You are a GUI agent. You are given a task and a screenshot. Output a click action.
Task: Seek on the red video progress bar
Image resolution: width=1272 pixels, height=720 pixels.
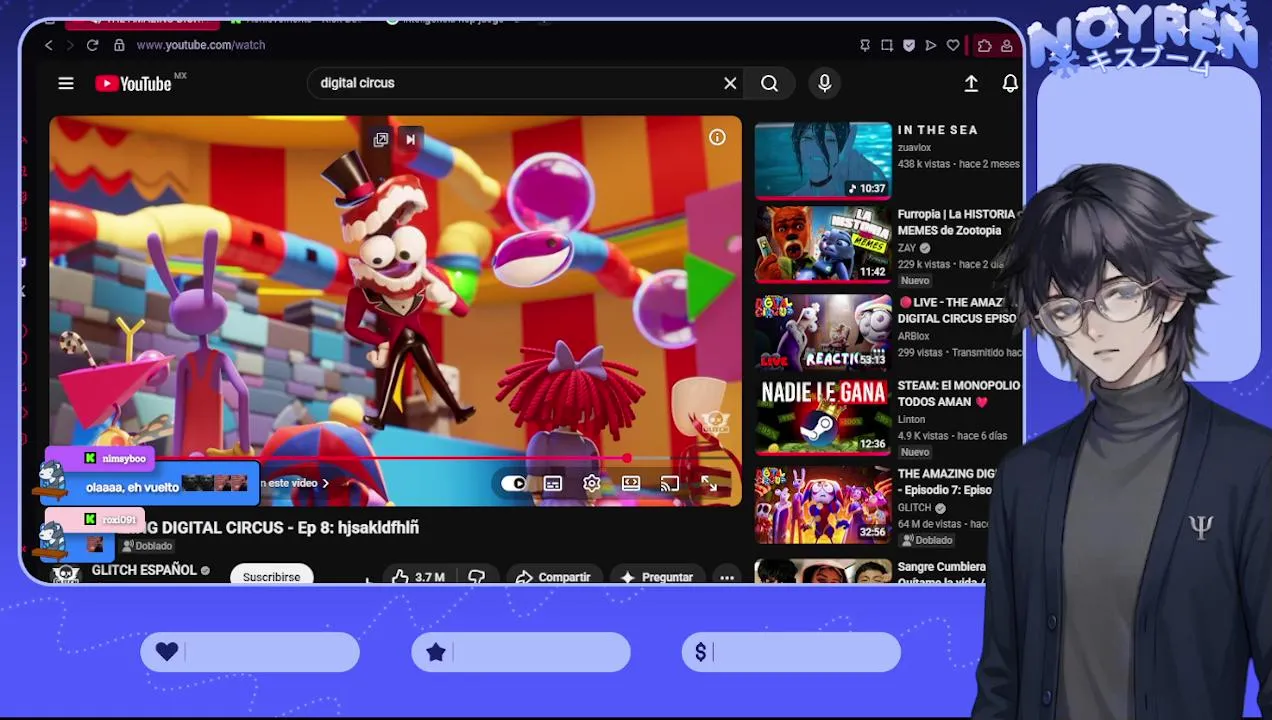tap(395, 458)
